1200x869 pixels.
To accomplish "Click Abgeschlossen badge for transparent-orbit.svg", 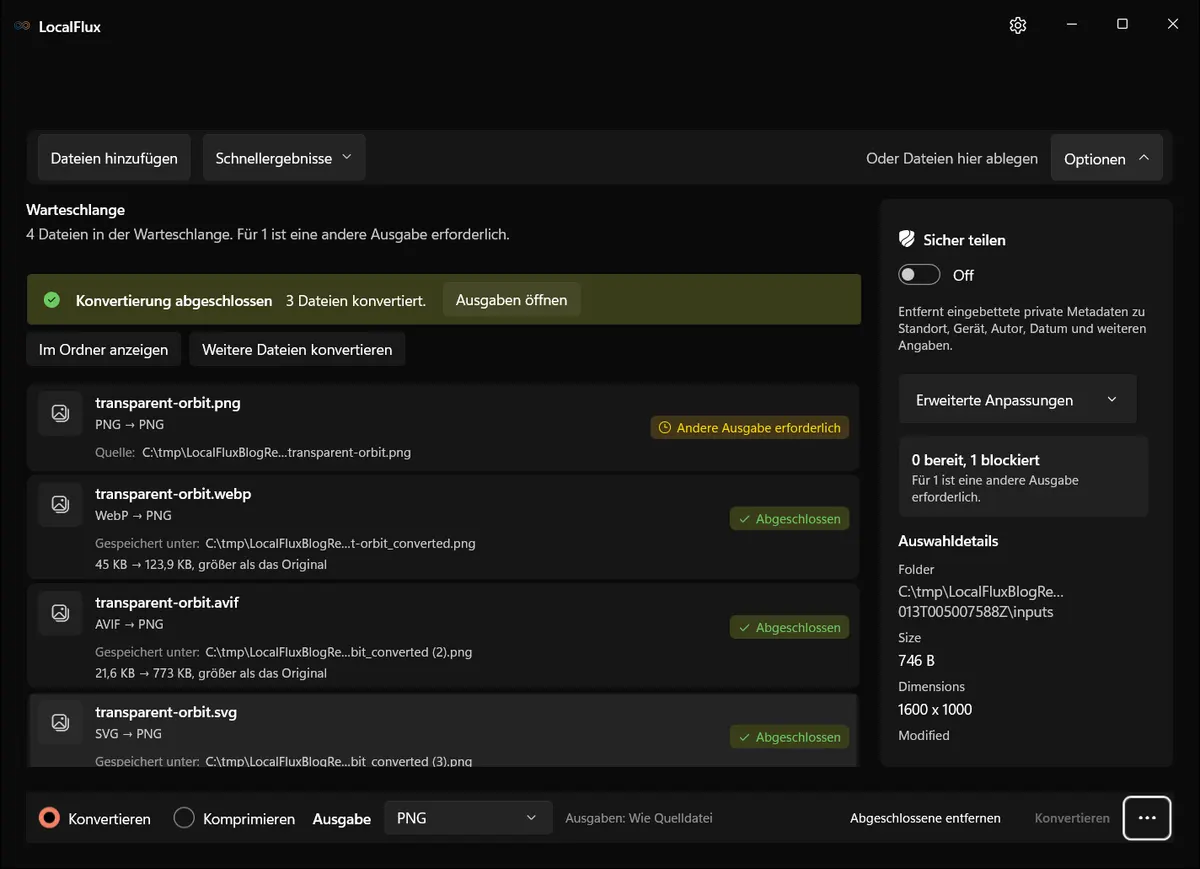I will [789, 737].
